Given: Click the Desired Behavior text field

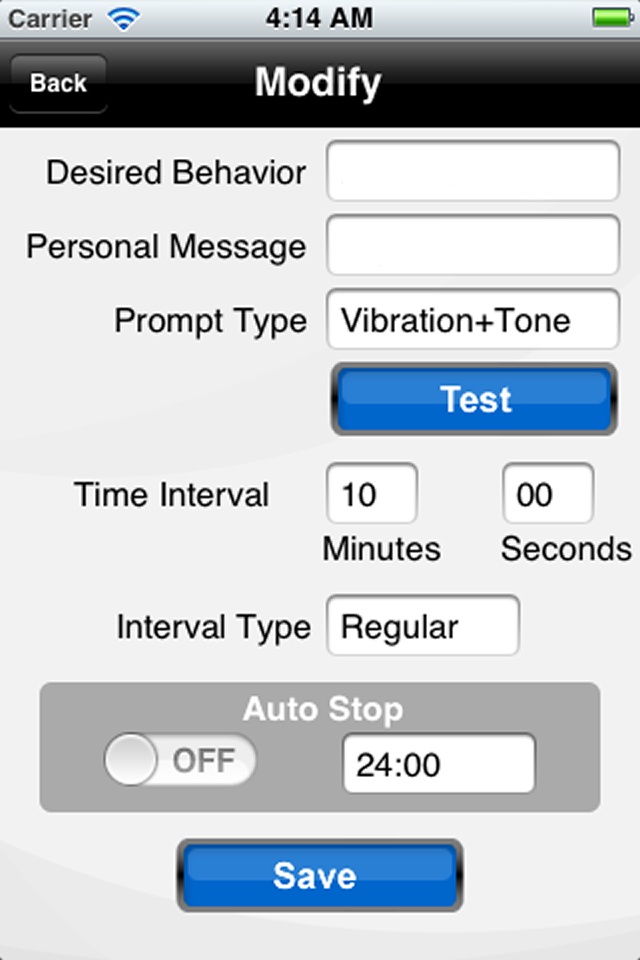Looking at the screenshot, I should pyautogui.click(x=473, y=171).
